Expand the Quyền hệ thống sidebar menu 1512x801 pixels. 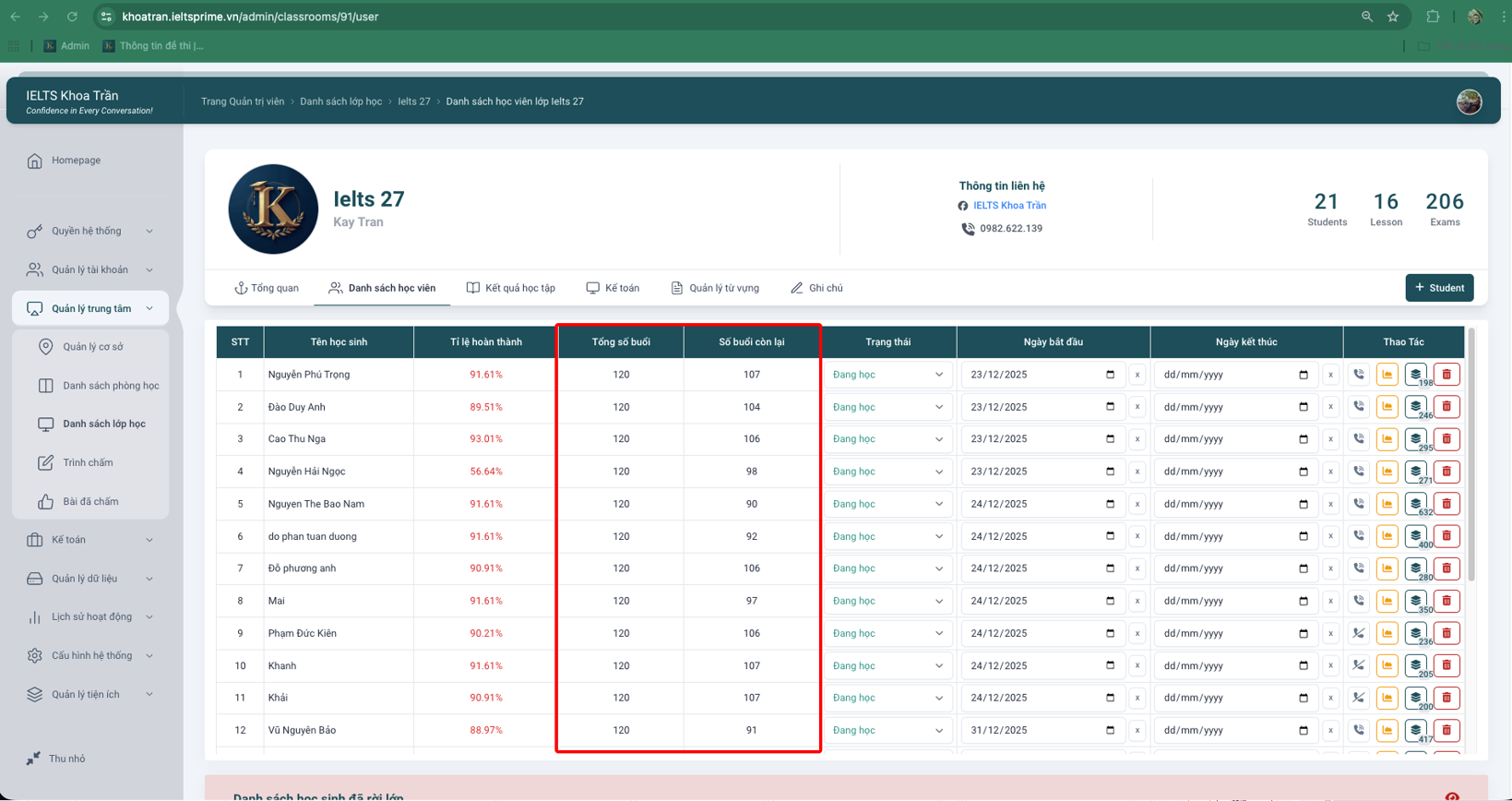(89, 231)
